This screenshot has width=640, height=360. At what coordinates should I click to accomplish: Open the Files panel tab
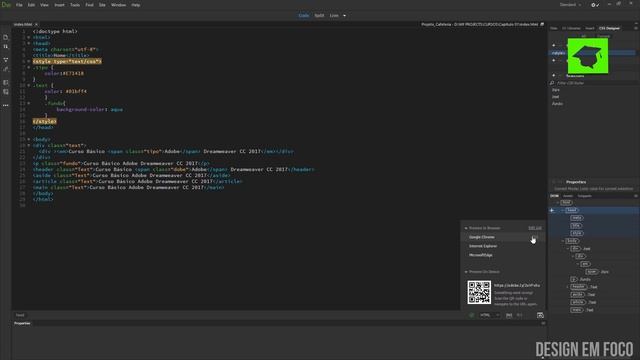pos(553,28)
